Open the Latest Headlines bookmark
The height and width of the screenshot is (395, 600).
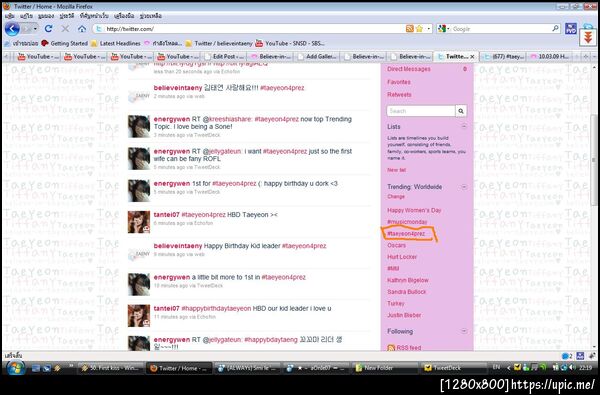tap(116, 43)
